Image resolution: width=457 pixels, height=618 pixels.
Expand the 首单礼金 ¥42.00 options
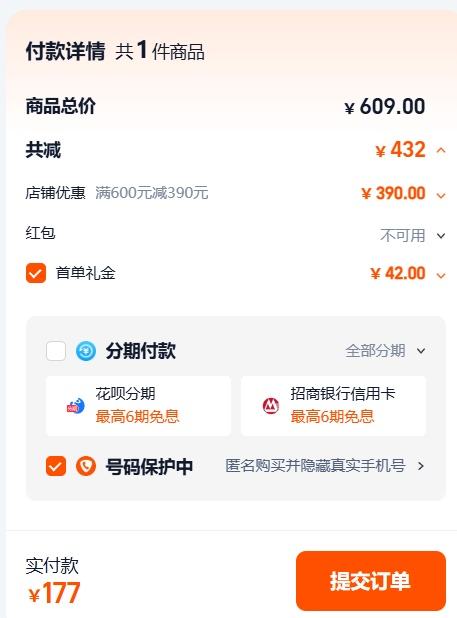[441, 275]
